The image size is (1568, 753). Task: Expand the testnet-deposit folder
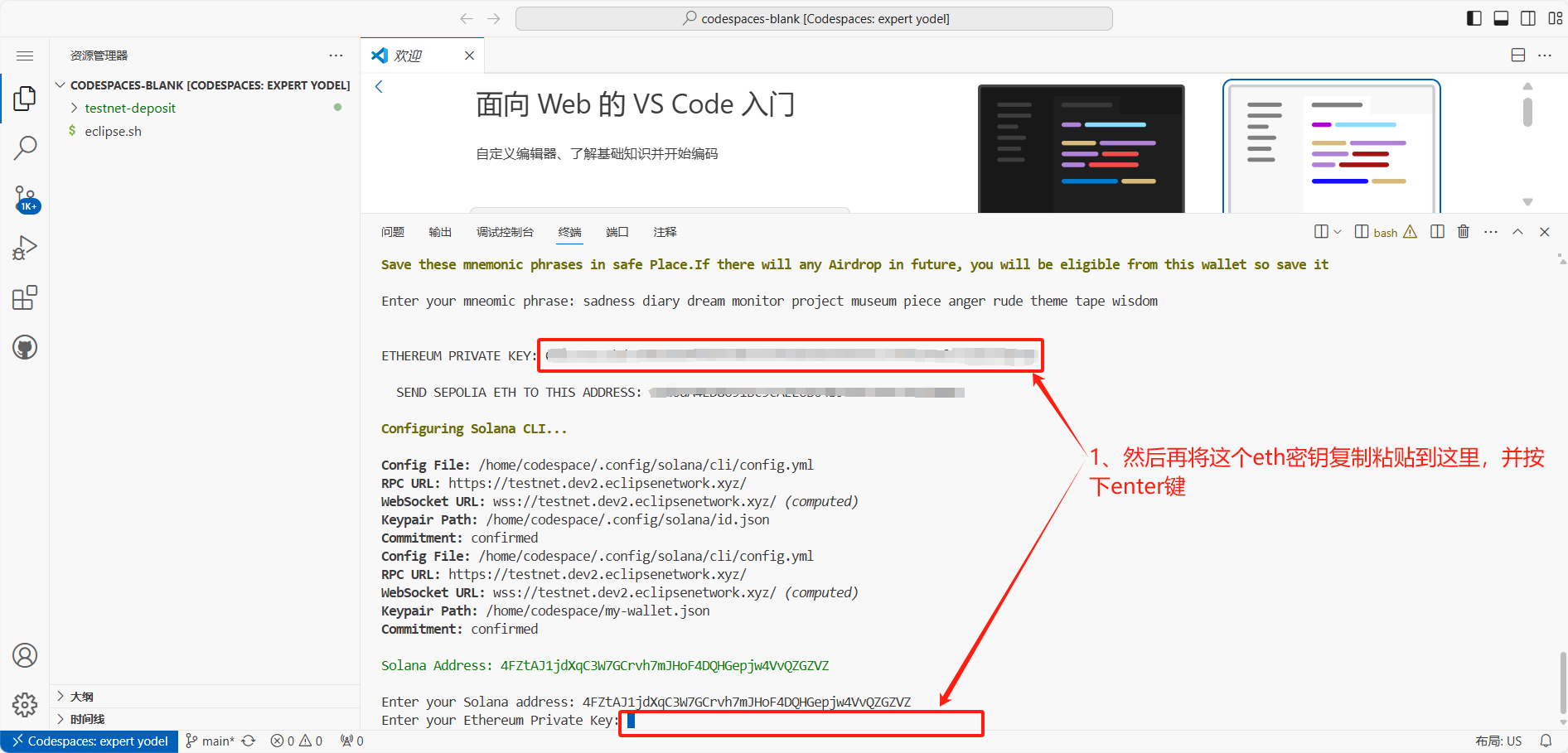tap(205, 108)
